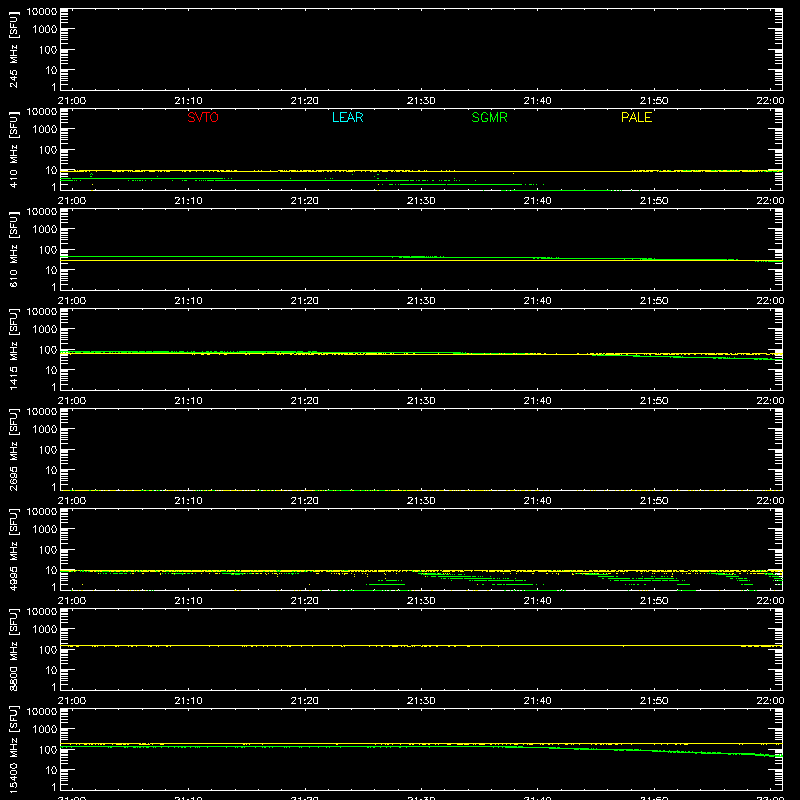This screenshot has width=800, height=800.
Task: Click the 22:00 label under the 8800 MHz panel
Action: (770, 701)
